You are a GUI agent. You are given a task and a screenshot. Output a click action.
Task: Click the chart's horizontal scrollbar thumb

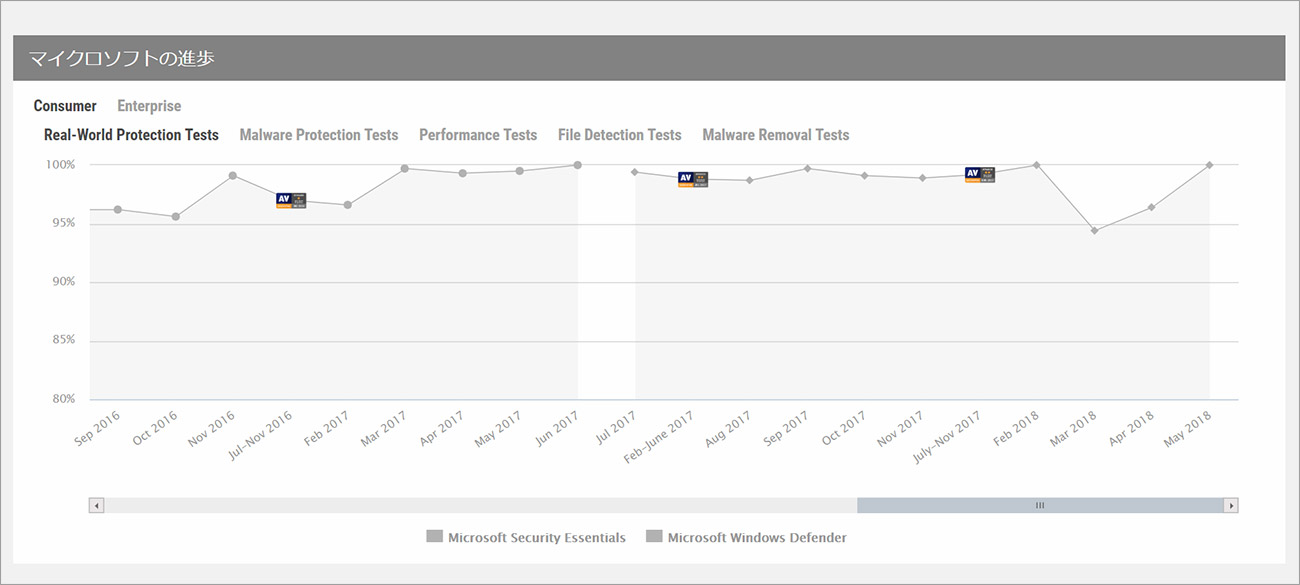(1040, 505)
